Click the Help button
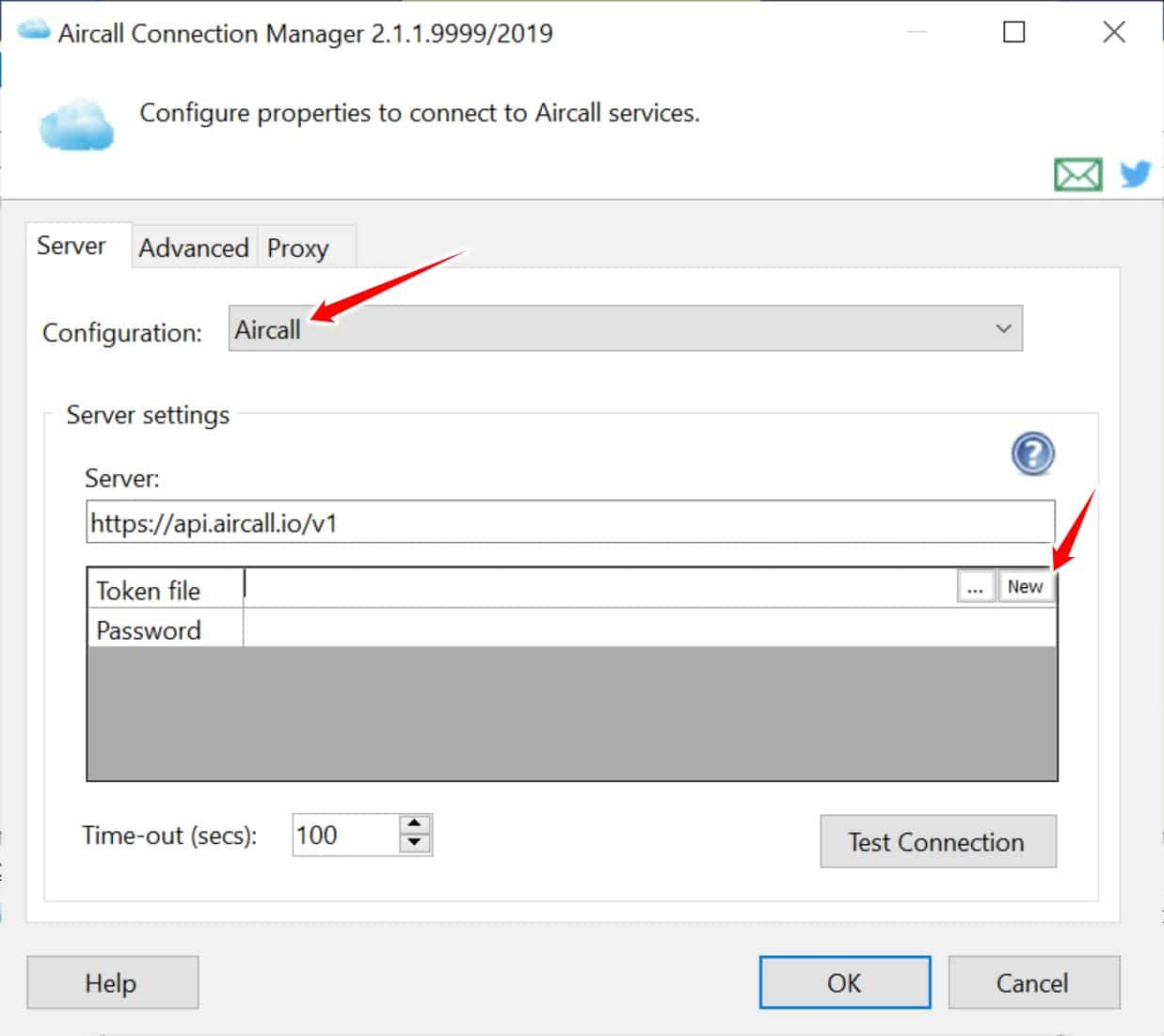 [x=112, y=982]
